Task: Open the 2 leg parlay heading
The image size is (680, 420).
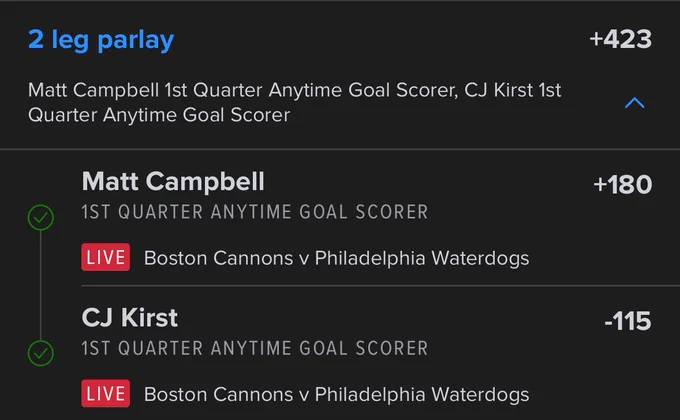Action: coord(101,40)
